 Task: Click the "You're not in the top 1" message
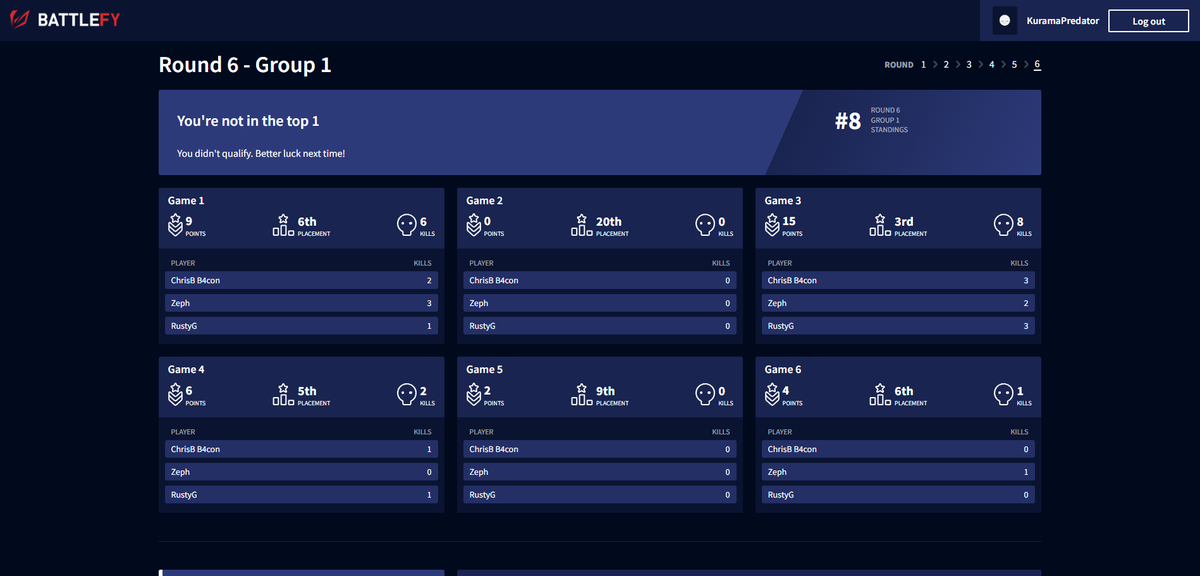coord(248,121)
